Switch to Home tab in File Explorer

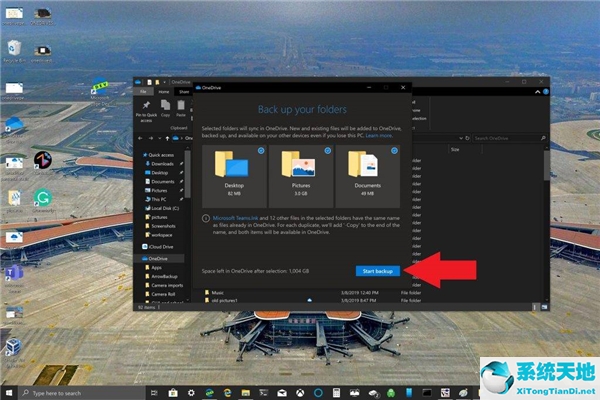click(164, 92)
